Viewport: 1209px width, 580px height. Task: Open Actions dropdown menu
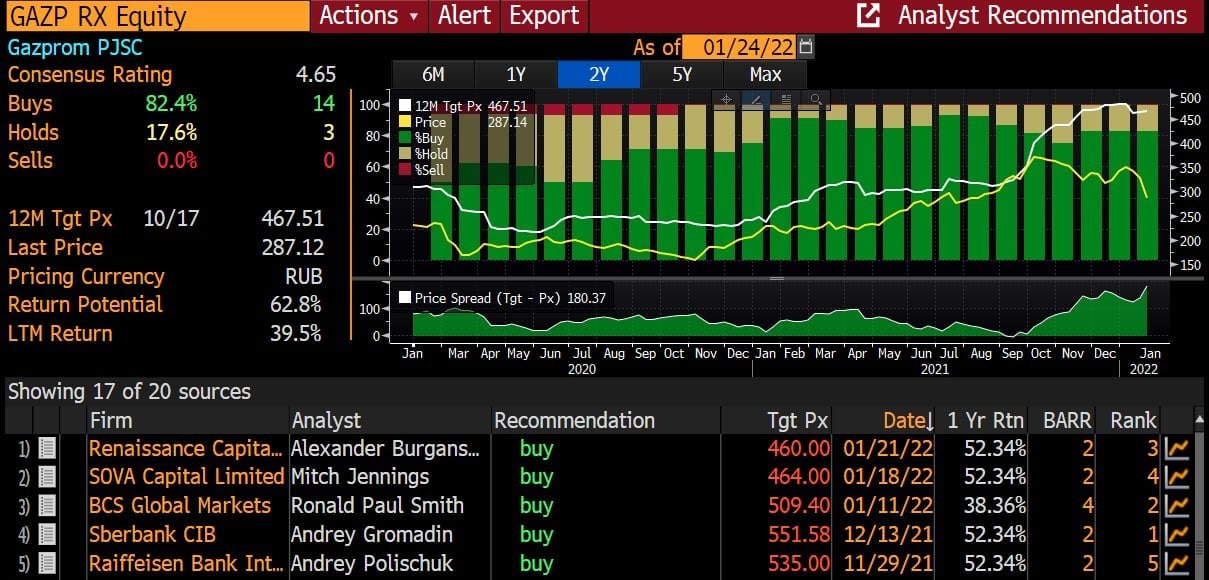coord(369,16)
